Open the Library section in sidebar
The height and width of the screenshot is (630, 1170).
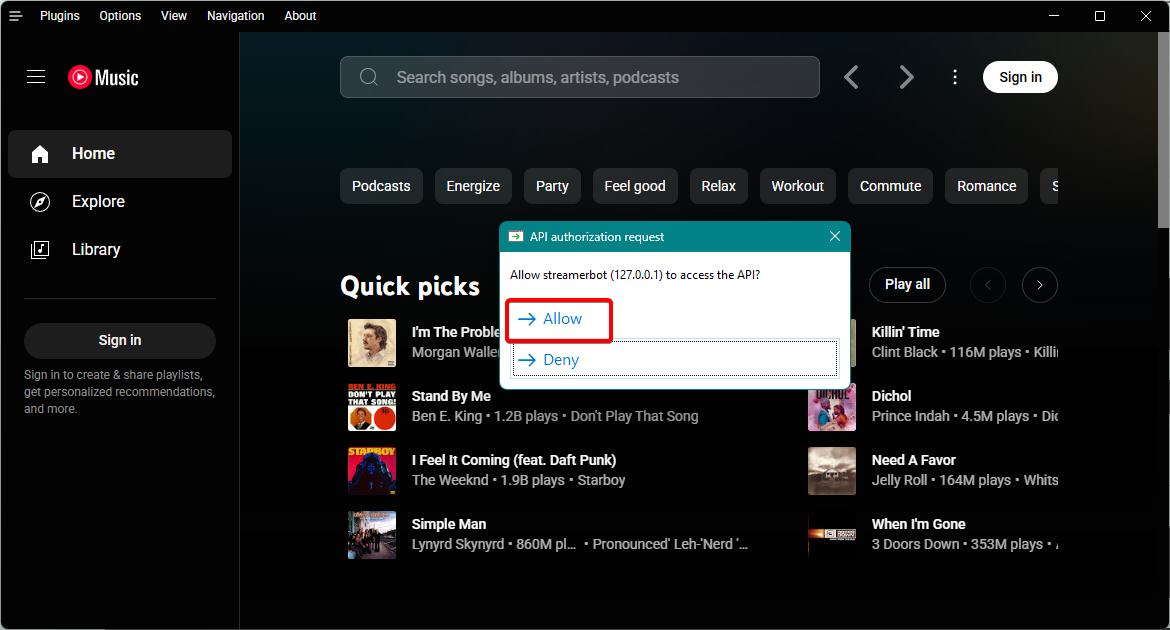119,249
